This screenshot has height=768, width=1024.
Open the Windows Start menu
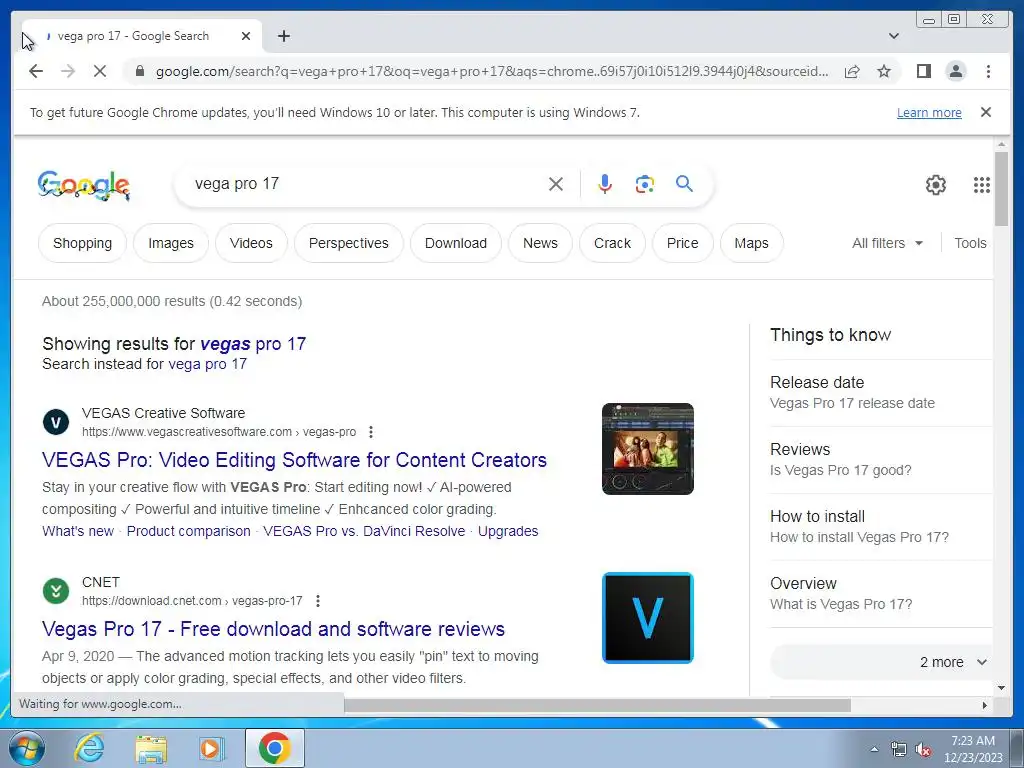click(x=26, y=748)
